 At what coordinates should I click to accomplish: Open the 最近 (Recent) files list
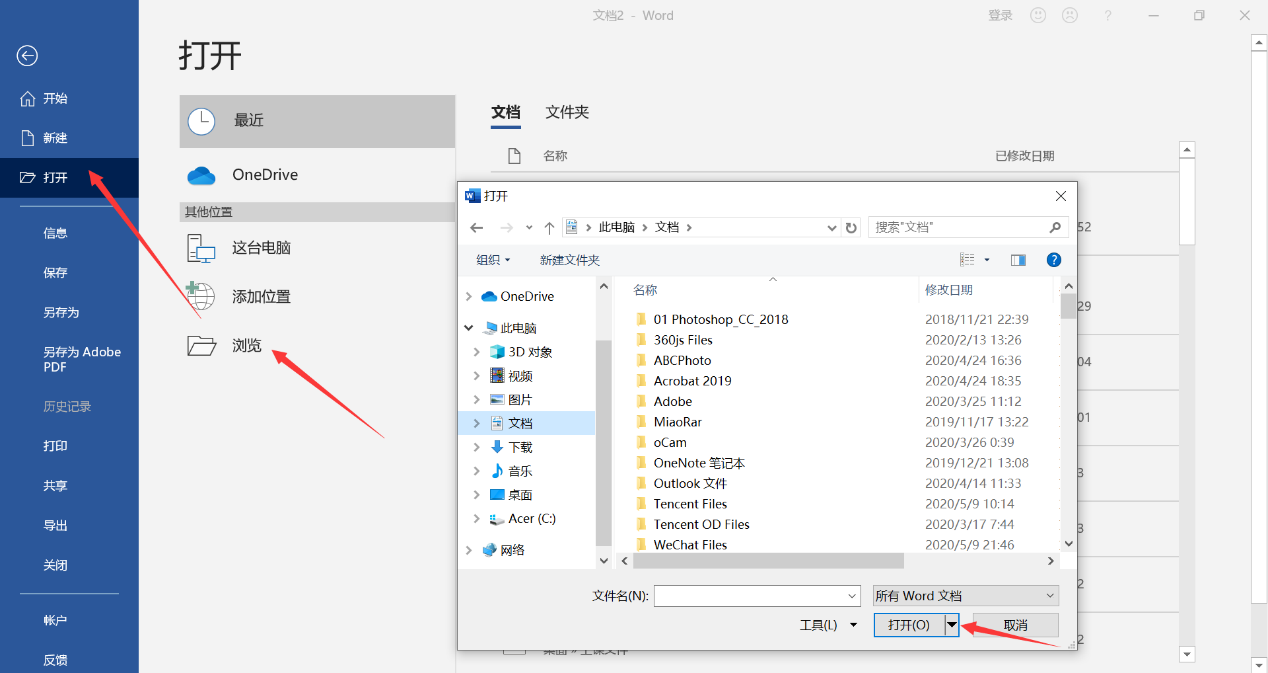(248, 121)
